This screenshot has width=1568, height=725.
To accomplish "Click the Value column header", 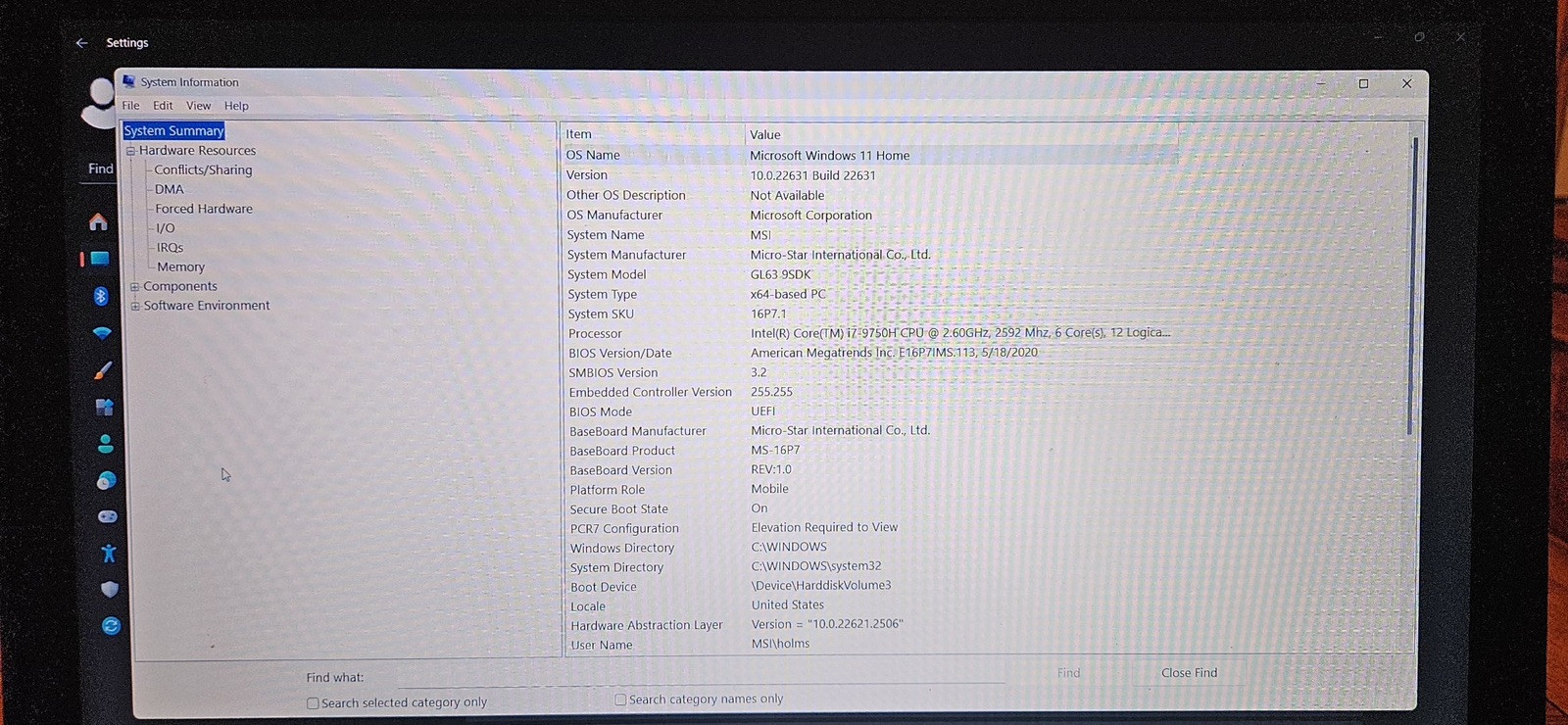I will (x=961, y=134).
